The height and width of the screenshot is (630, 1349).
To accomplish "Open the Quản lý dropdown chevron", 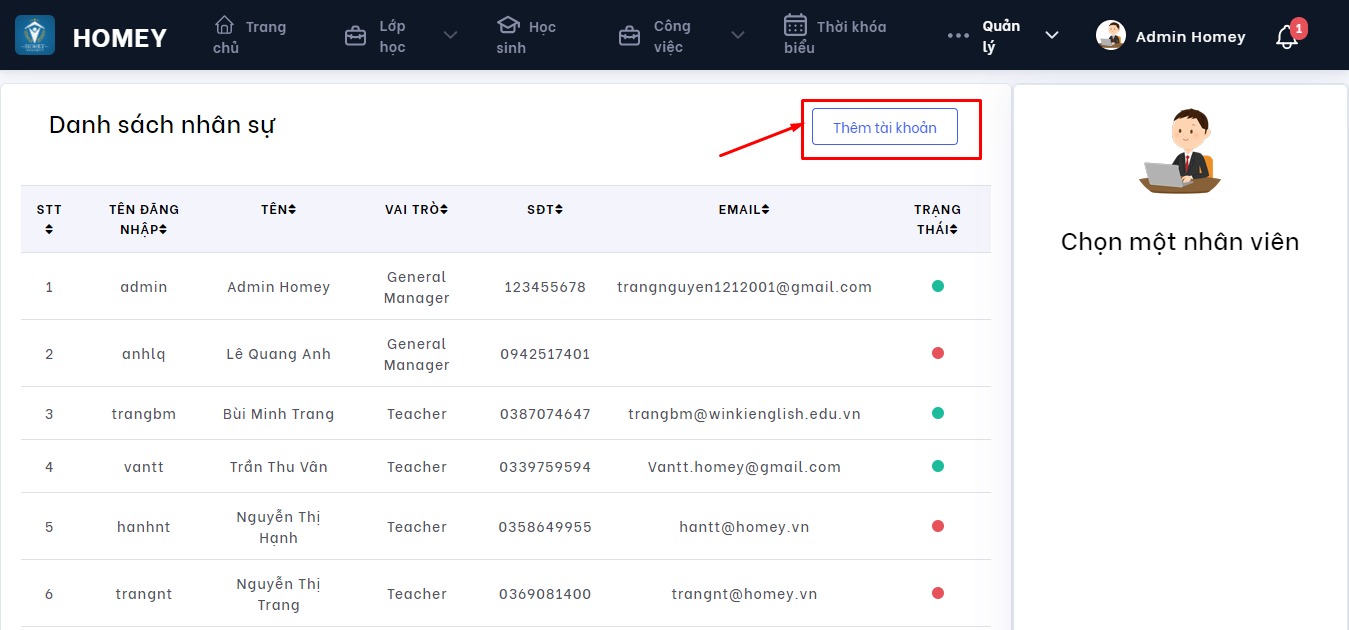I will (x=1051, y=36).
